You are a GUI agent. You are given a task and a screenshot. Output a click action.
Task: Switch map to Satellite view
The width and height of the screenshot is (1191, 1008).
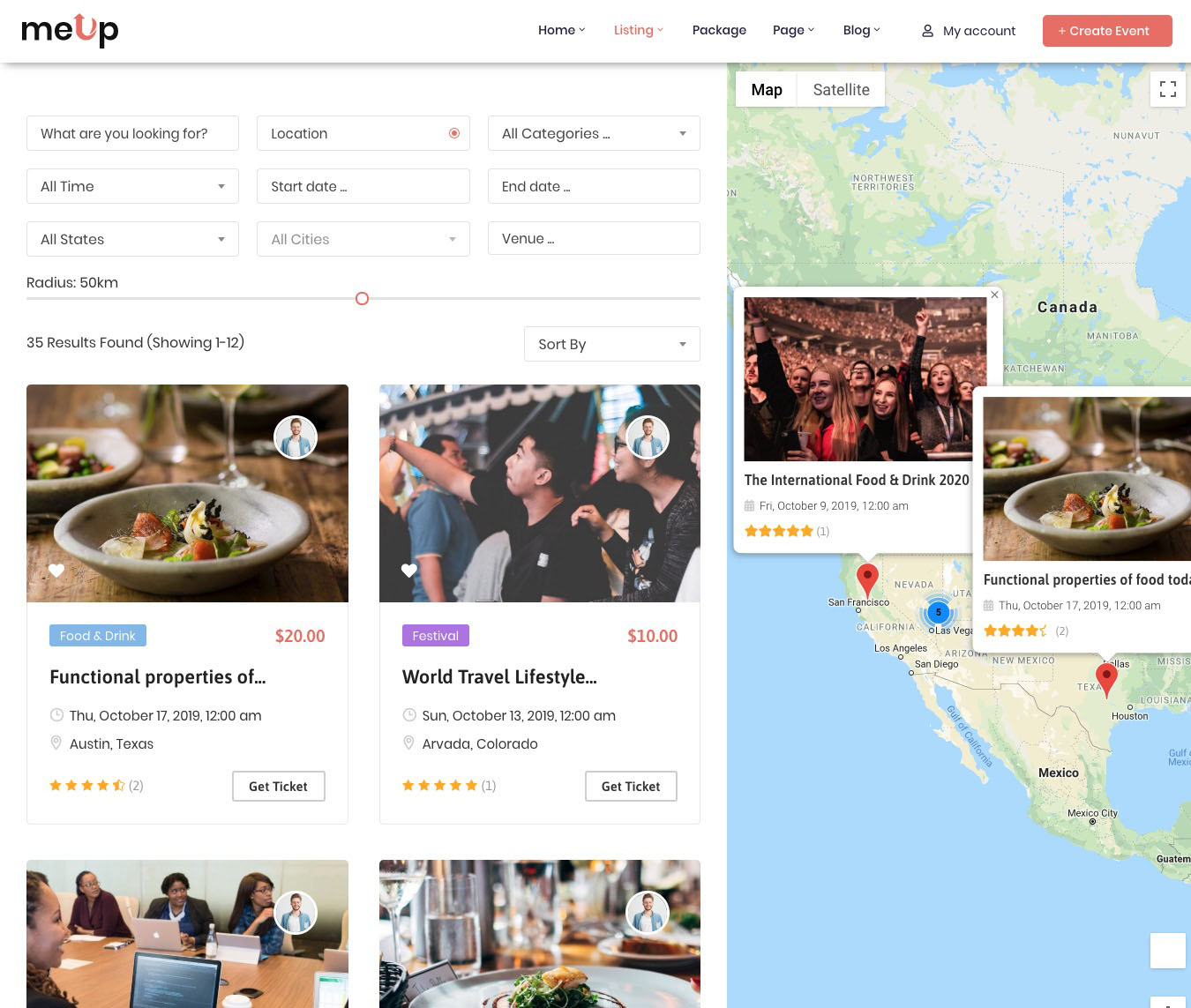pyautogui.click(x=841, y=89)
